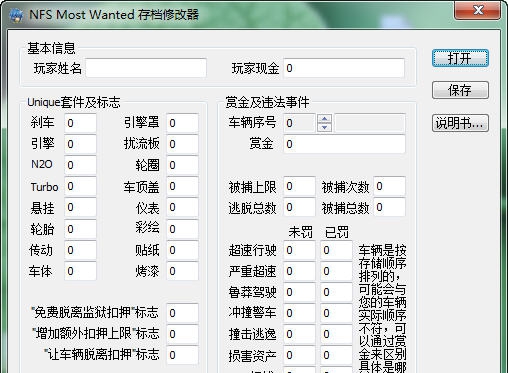Click the 刹车 value field
Screen dimensions: 508x373
[80, 123]
